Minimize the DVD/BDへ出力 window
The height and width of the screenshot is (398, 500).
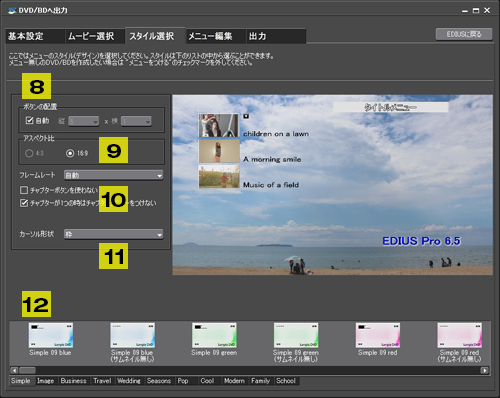pyautogui.click(x=465, y=11)
